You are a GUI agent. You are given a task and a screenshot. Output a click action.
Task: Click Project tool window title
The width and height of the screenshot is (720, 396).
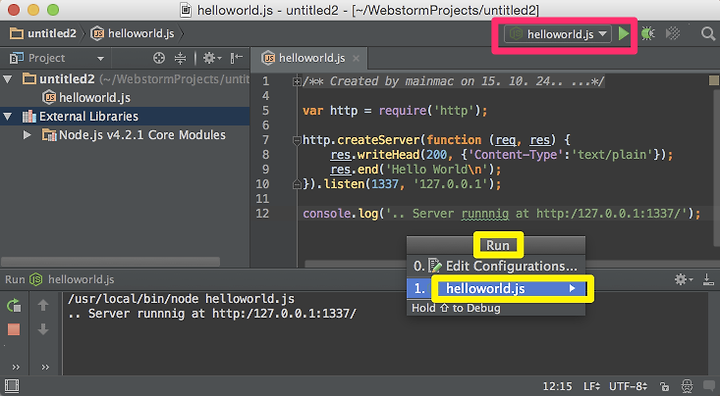[x=46, y=58]
